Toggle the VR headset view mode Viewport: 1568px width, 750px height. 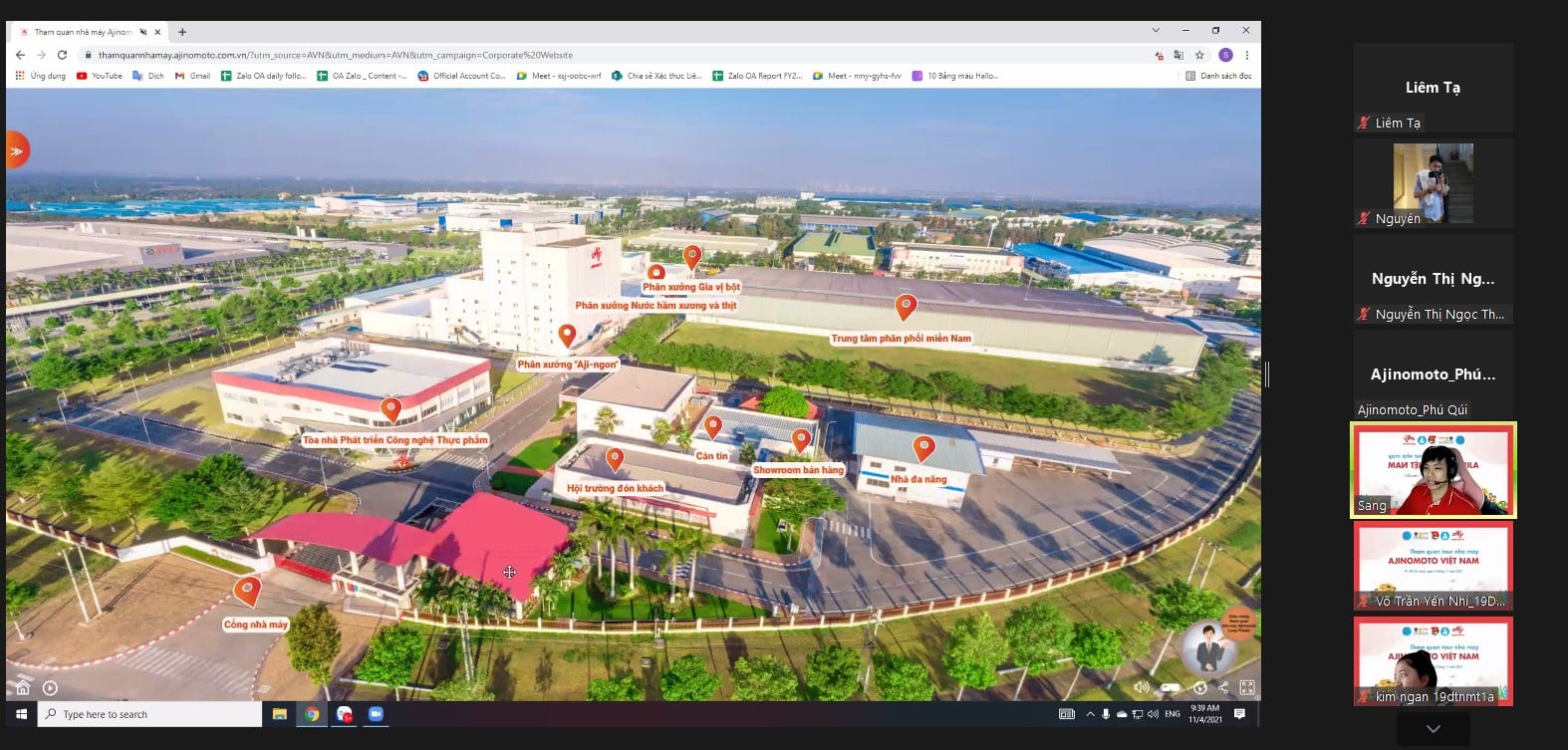point(1171,687)
